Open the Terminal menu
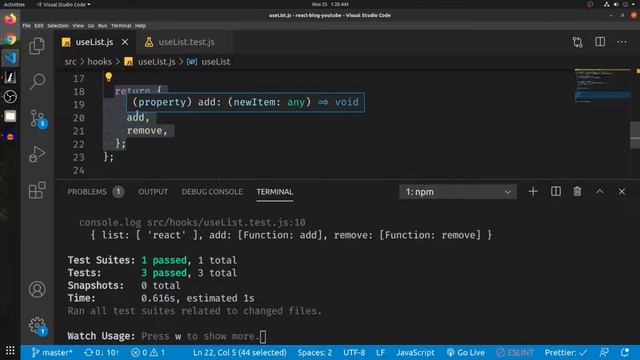 121,26
